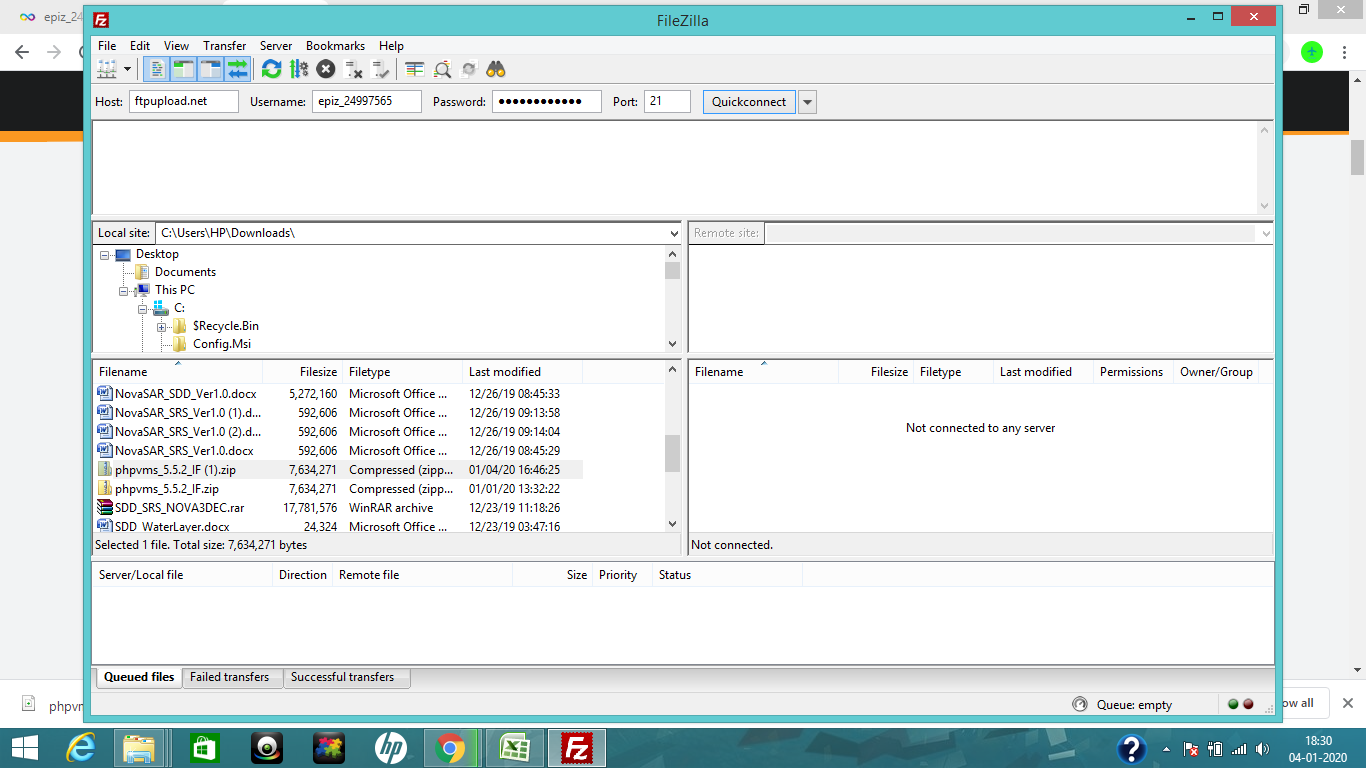Click the SDD_SRS_NOVA3DEC.rar WinRAR file icon
Screen dimensions: 1366x768
[105, 508]
